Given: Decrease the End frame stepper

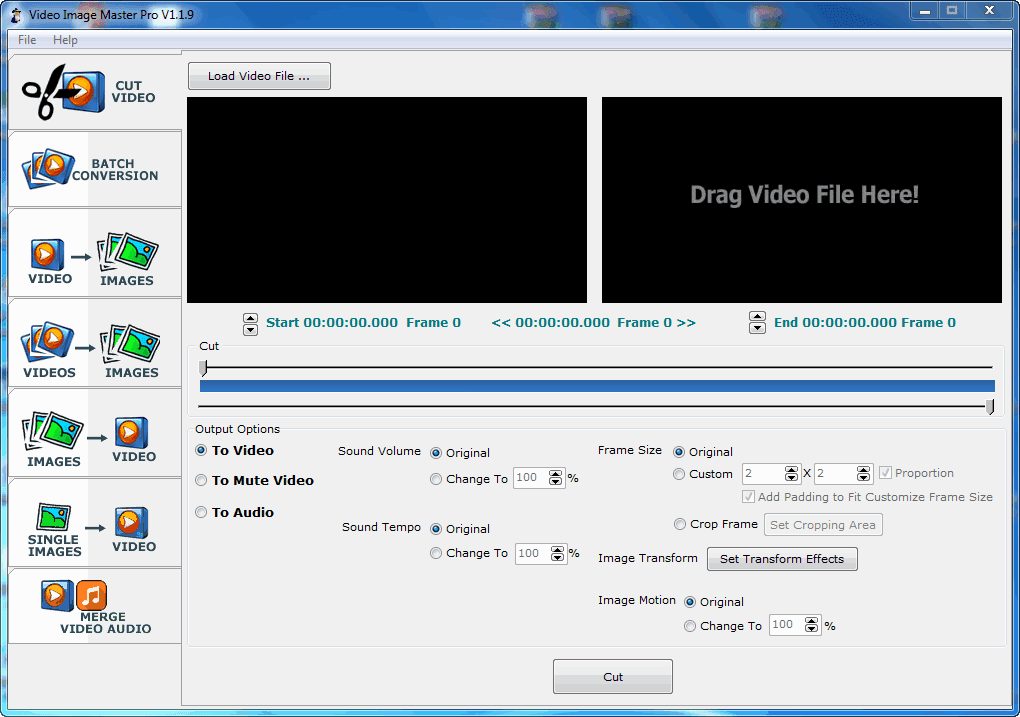Looking at the screenshot, I should point(757,328).
